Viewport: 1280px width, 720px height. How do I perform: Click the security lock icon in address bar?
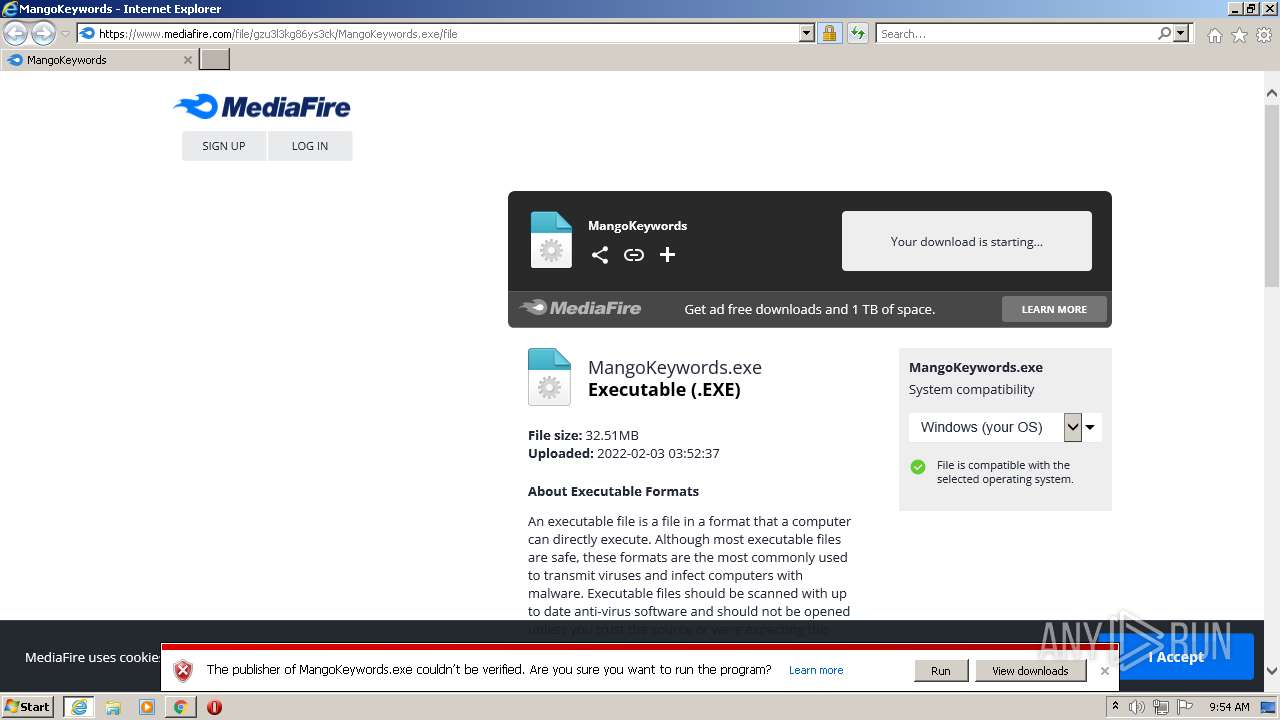[x=829, y=33]
